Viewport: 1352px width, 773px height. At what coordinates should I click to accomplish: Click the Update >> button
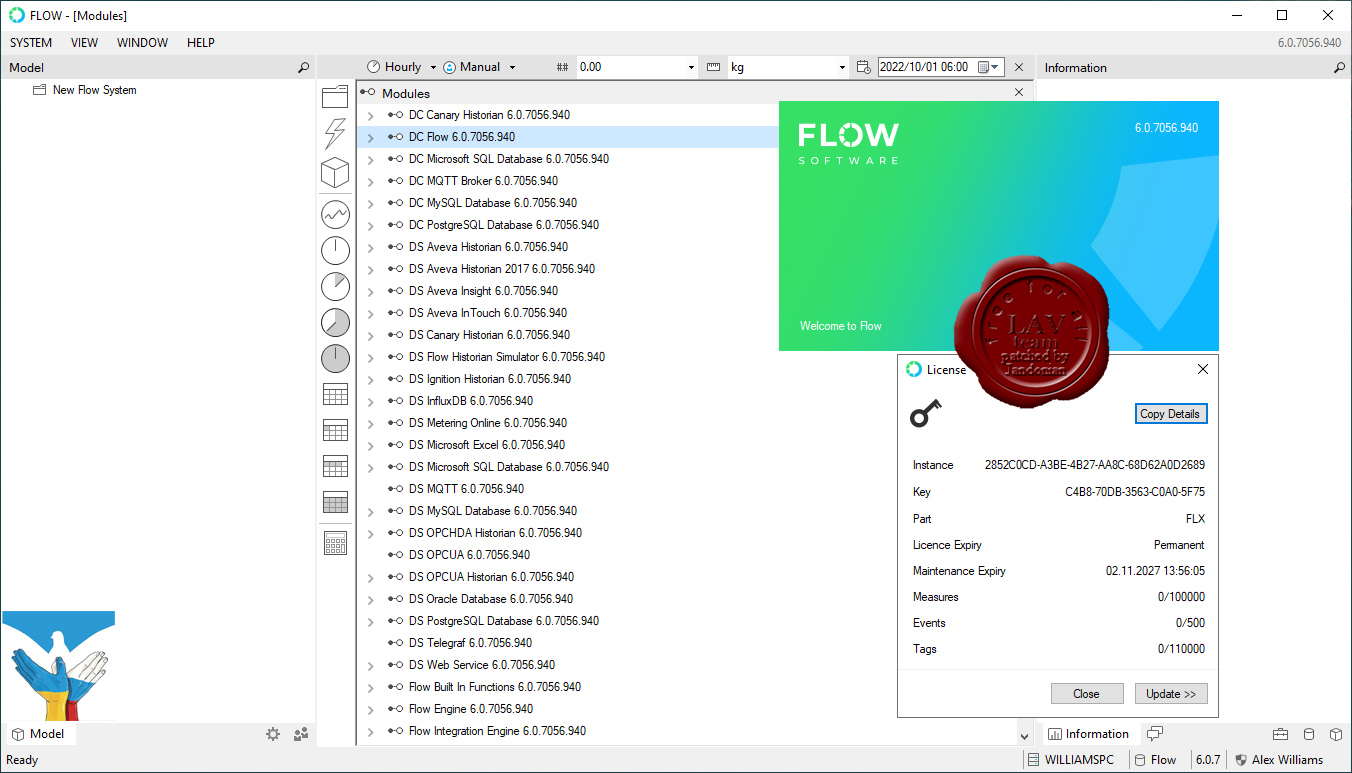1171,694
